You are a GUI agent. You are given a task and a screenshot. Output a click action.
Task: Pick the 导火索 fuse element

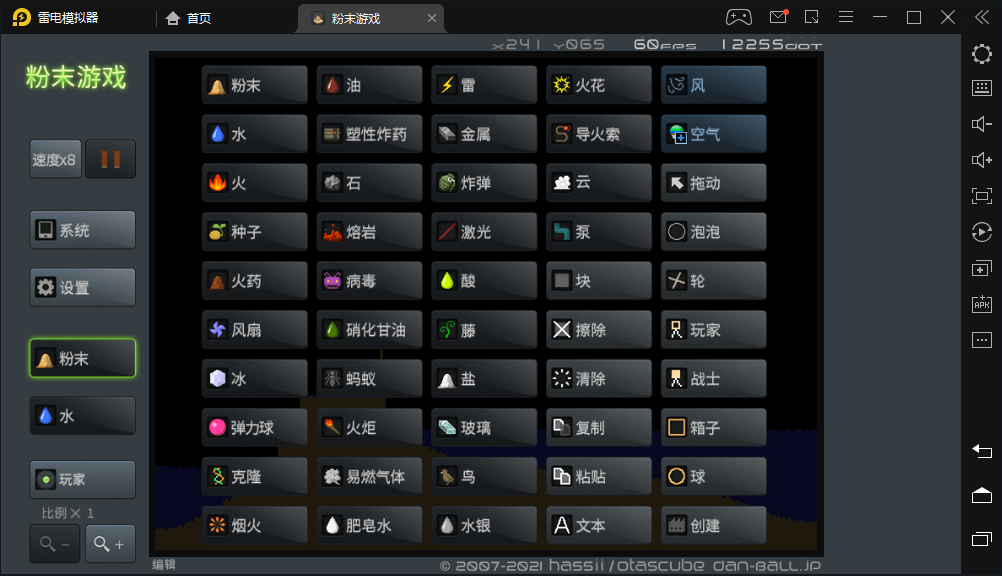tap(598, 134)
